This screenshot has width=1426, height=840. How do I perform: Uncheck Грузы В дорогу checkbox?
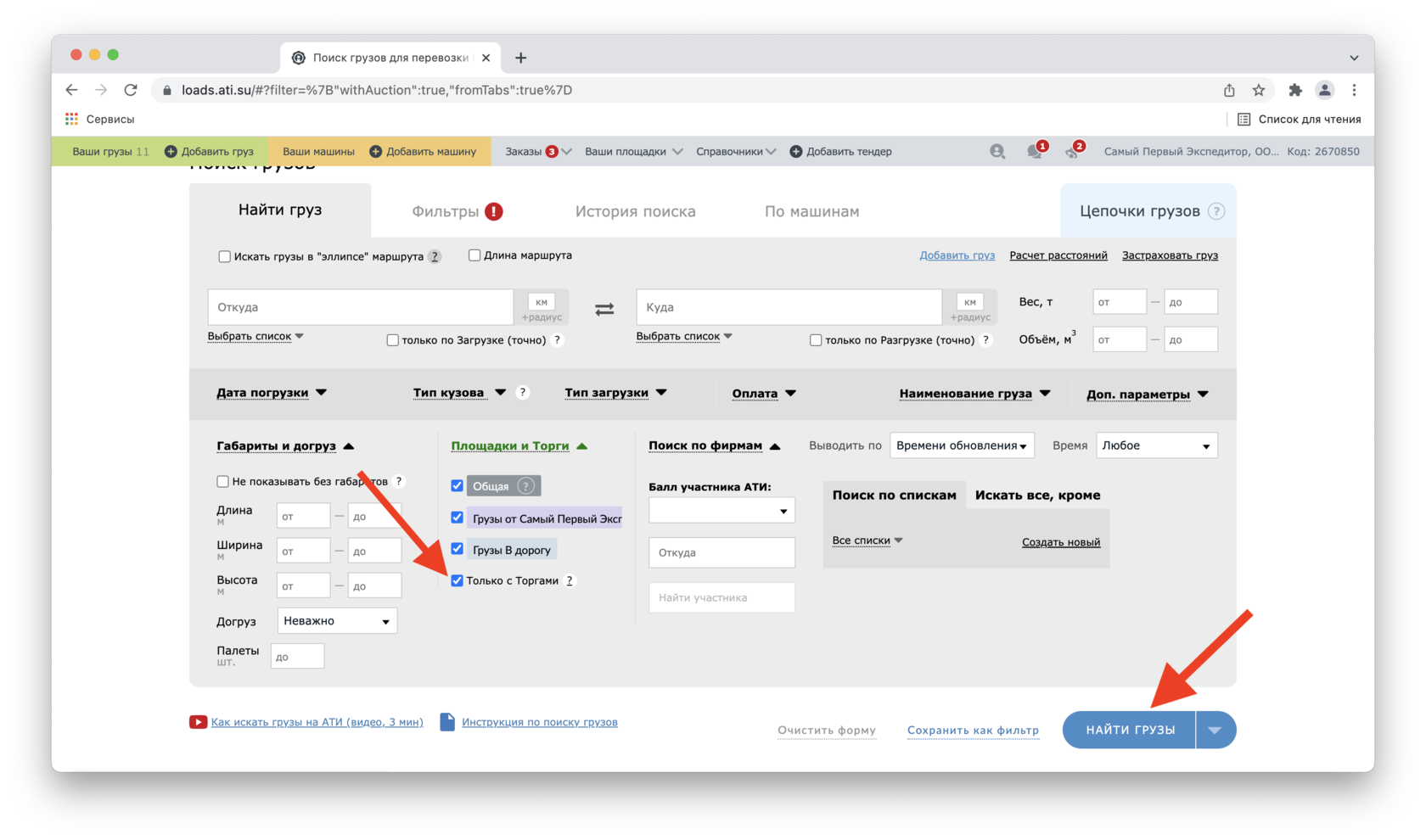(x=457, y=549)
